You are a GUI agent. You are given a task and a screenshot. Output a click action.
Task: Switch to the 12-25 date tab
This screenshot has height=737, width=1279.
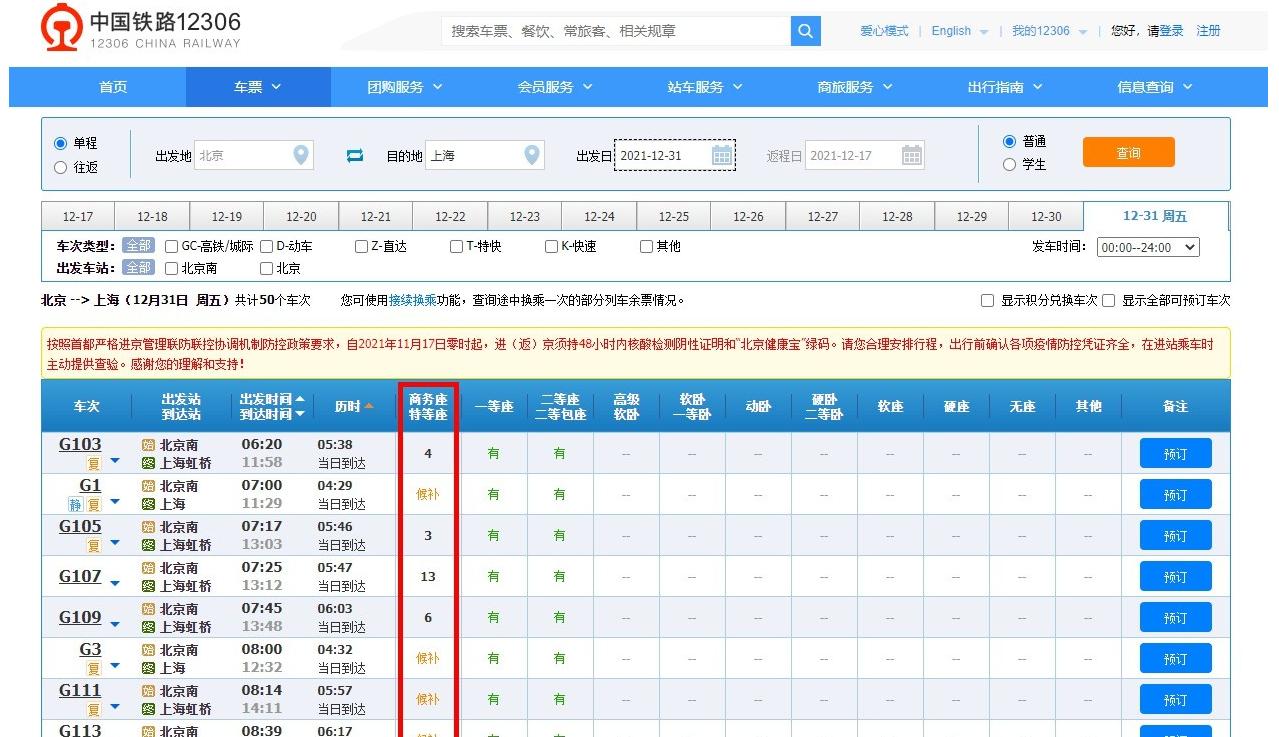(673, 216)
